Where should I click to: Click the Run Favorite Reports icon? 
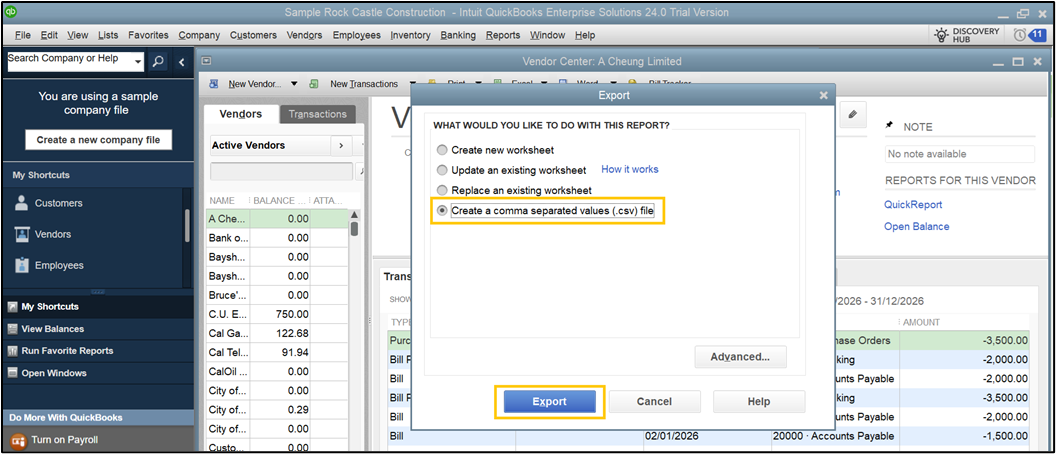[13, 351]
